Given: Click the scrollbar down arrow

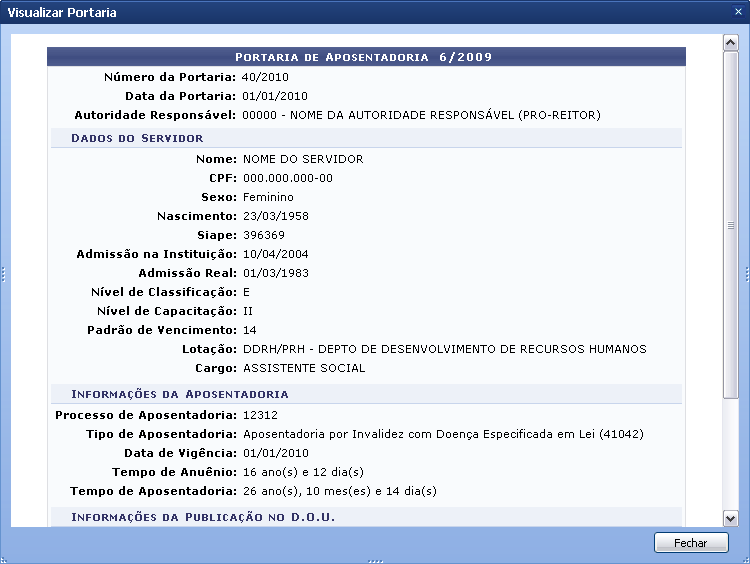Looking at the screenshot, I should pos(730,518).
